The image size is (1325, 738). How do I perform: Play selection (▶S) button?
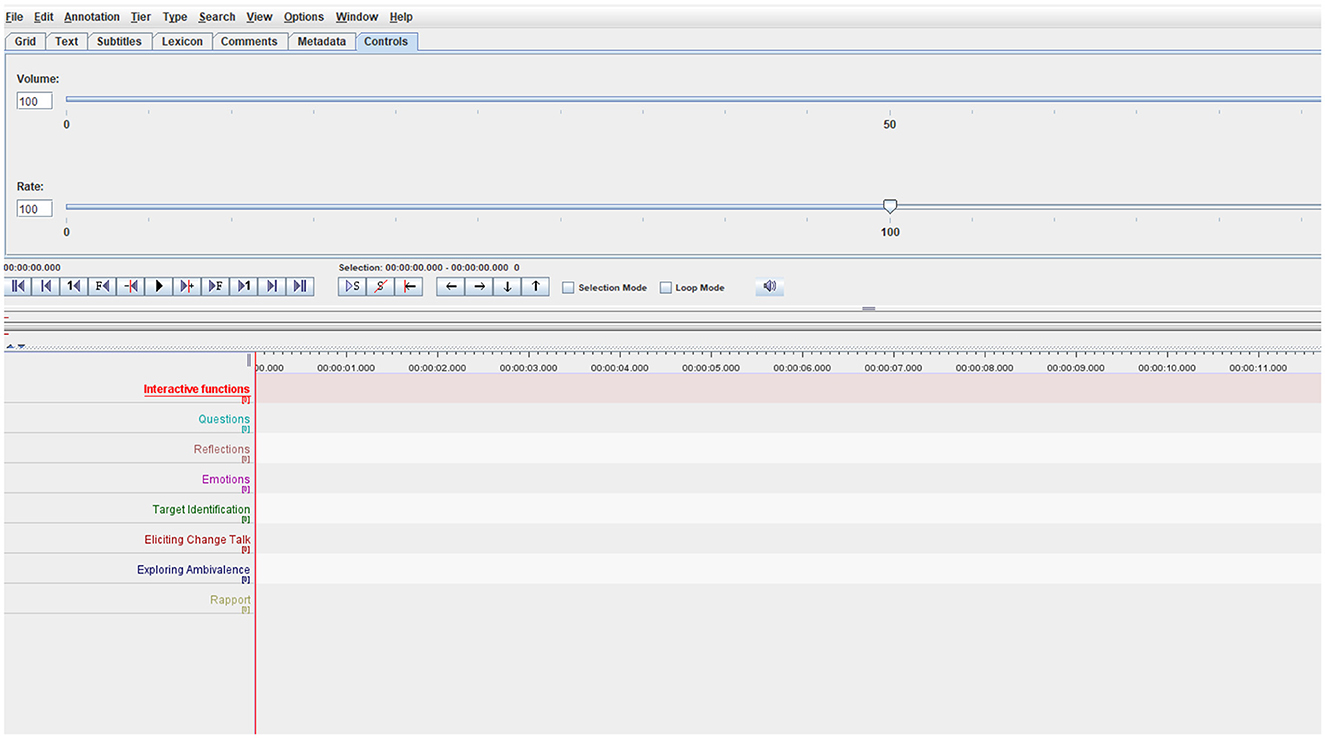(x=352, y=287)
